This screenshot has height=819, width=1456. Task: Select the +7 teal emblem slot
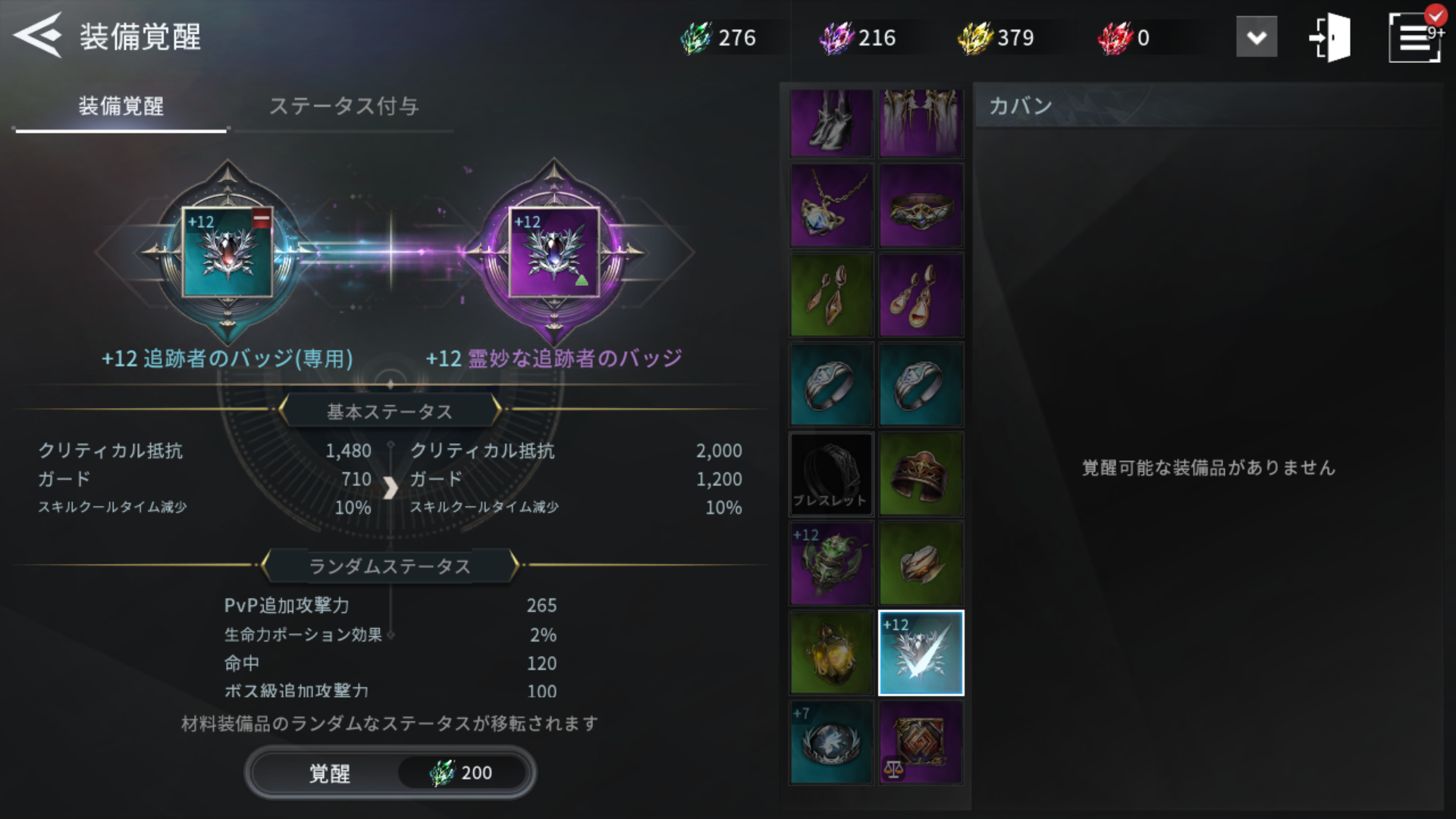831,742
